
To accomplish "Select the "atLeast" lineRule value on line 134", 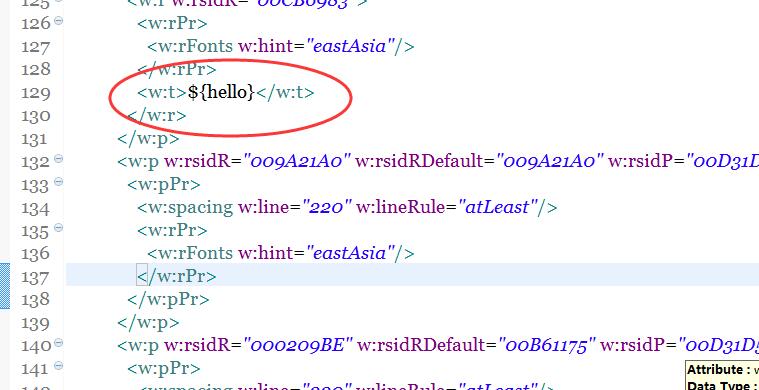I will (x=498, y=207).
